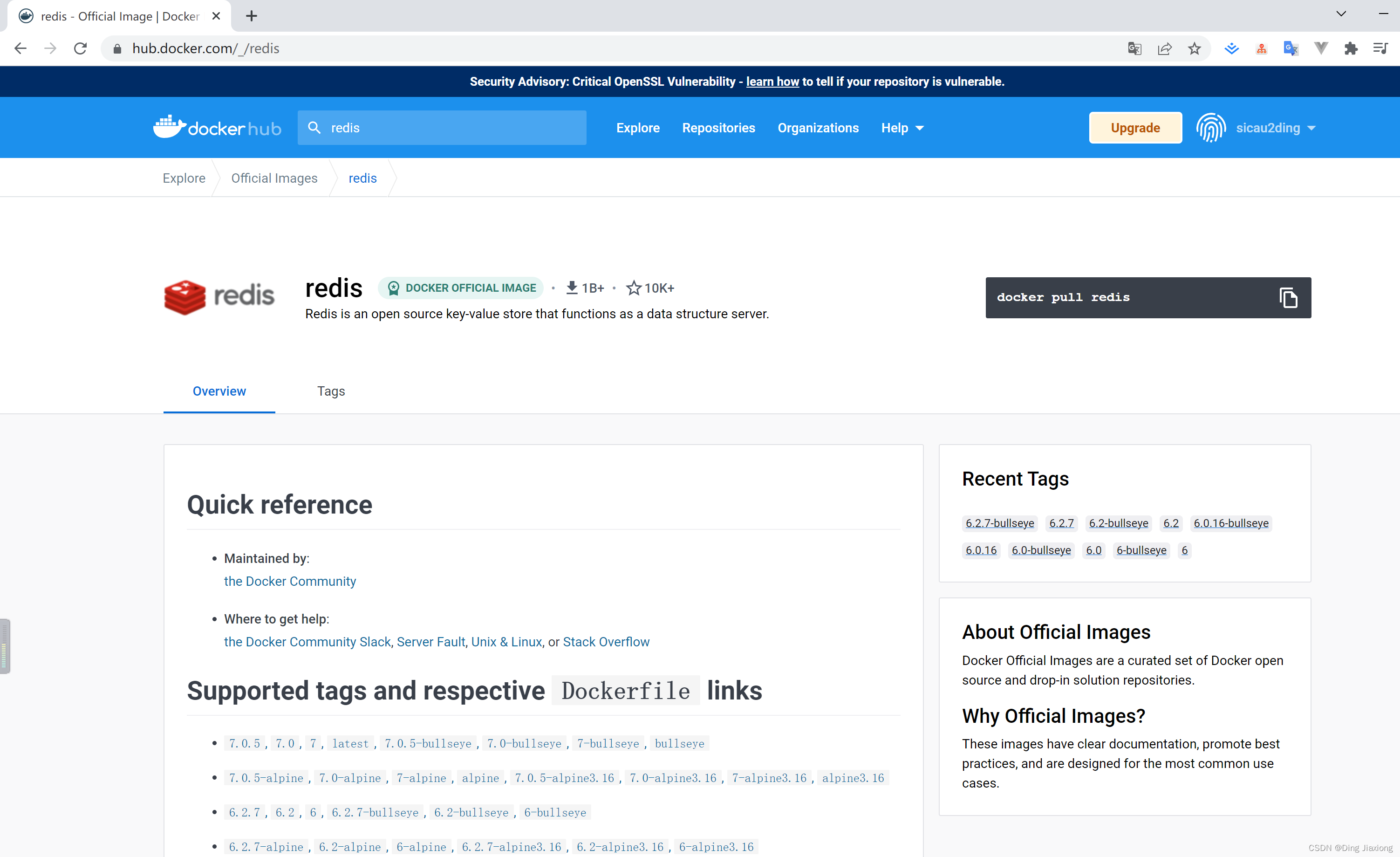This screenshot has width=1400, height=857.
Task: Open Organizations in the navigation bar
Action: click(x=818, y=128)
